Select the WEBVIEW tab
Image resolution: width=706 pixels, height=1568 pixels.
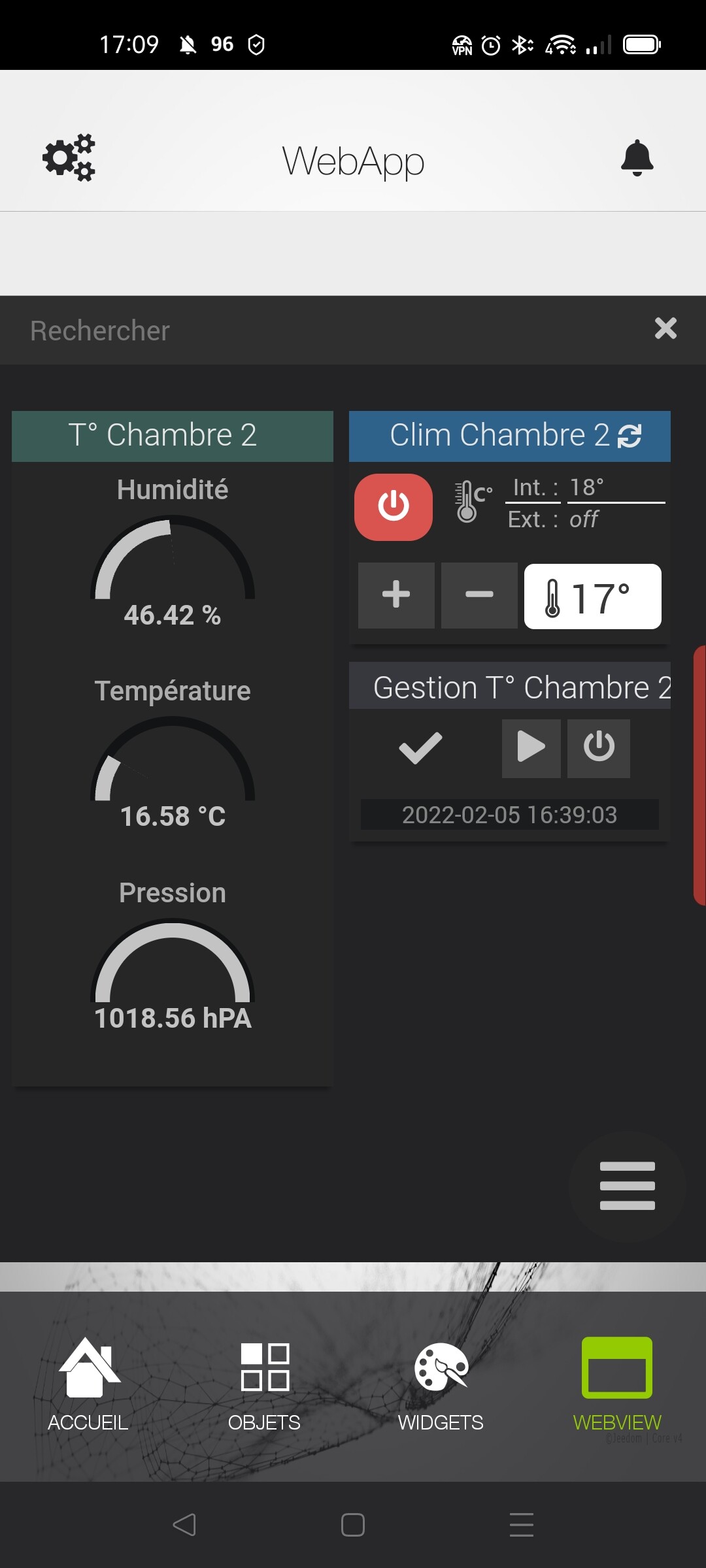pos(617,1385)
